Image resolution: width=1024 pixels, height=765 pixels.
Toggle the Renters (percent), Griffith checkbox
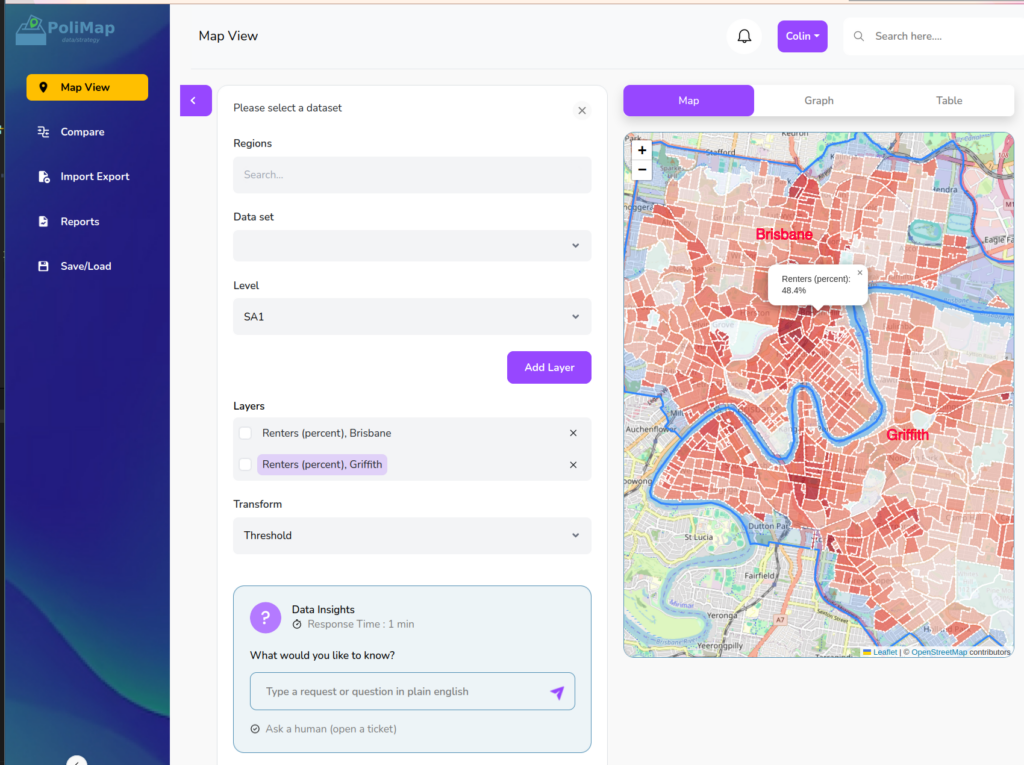pyautogui.click(x=245, y=465)
